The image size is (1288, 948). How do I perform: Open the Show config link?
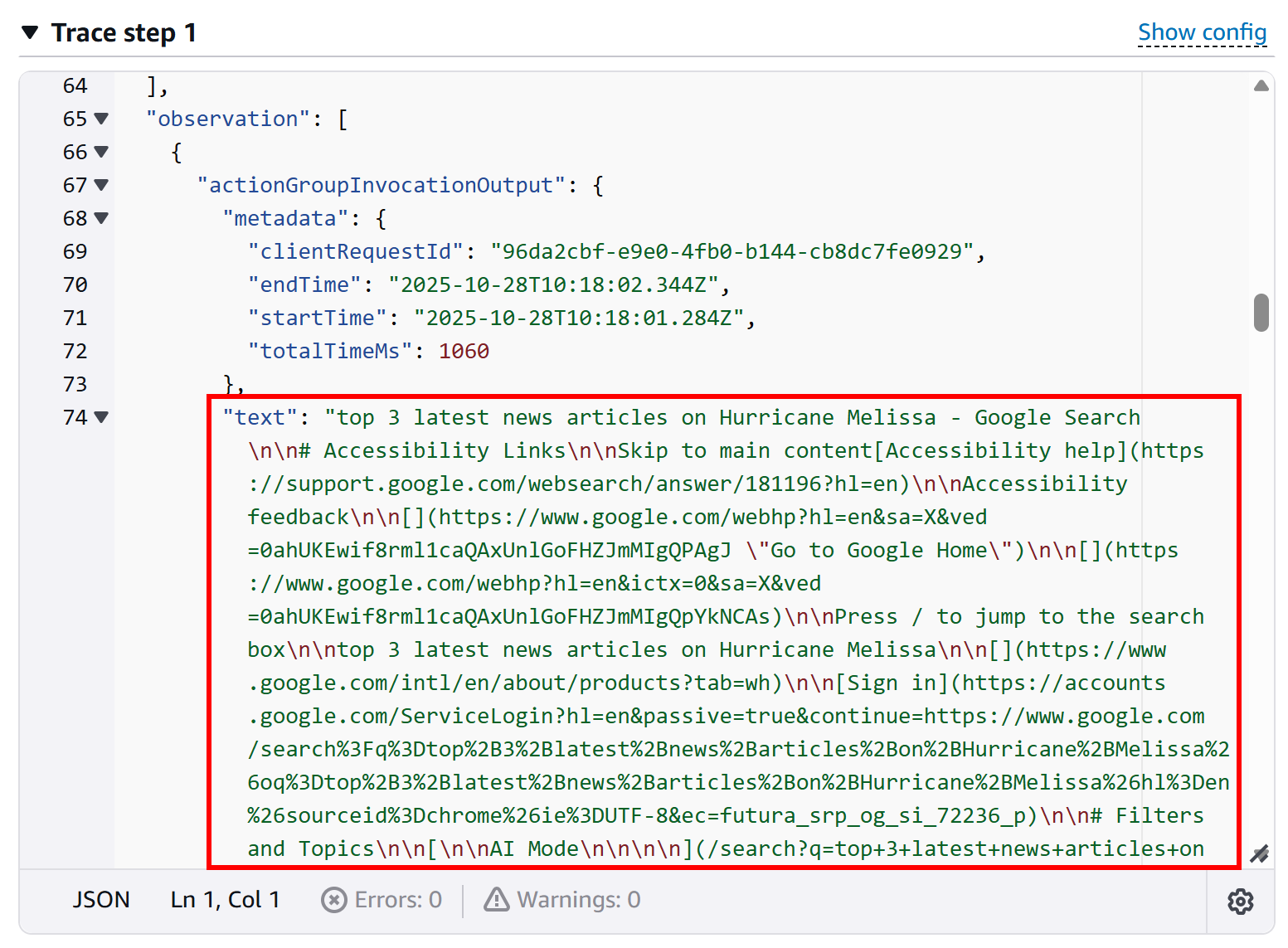coord(1203,32)
